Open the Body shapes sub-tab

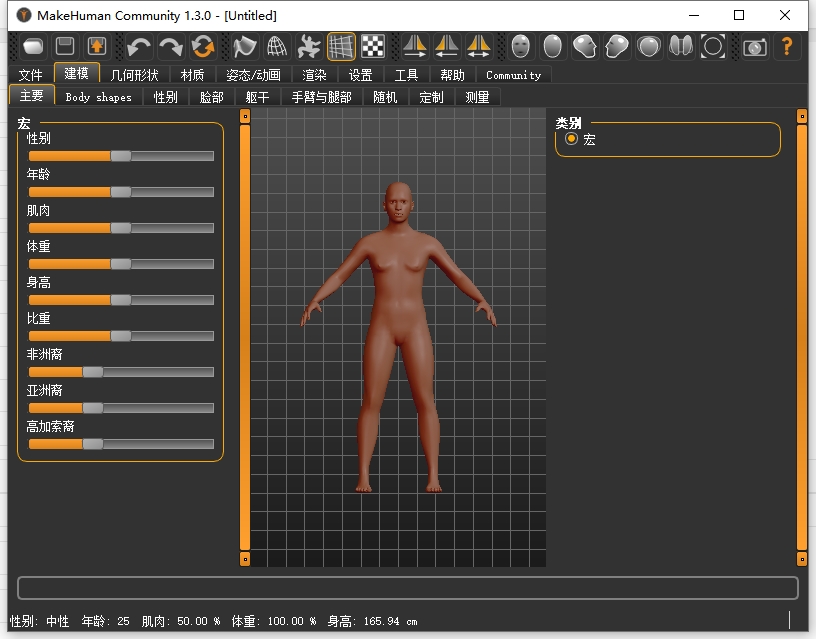[x=98, y=97]
